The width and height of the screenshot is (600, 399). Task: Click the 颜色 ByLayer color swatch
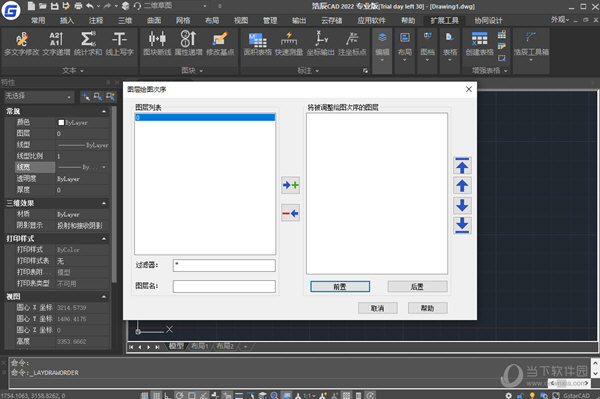pos(61,122)
